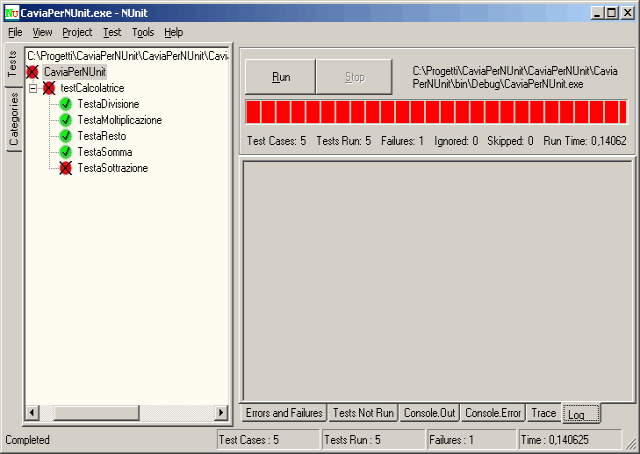Click the executable path next to Stop button
Screen dimensions: 640x454
coord(515,78)
